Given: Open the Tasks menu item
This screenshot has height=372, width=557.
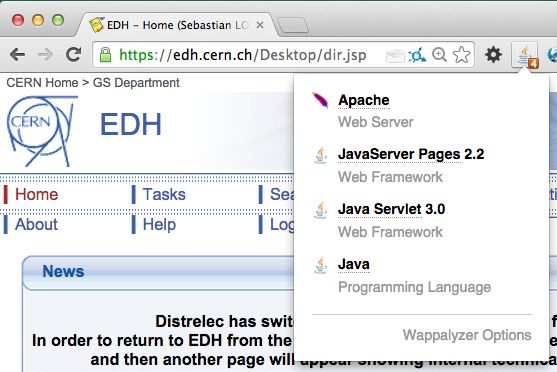Looking at the screenshot, I should pyautogui.click(x=164, y=194).
